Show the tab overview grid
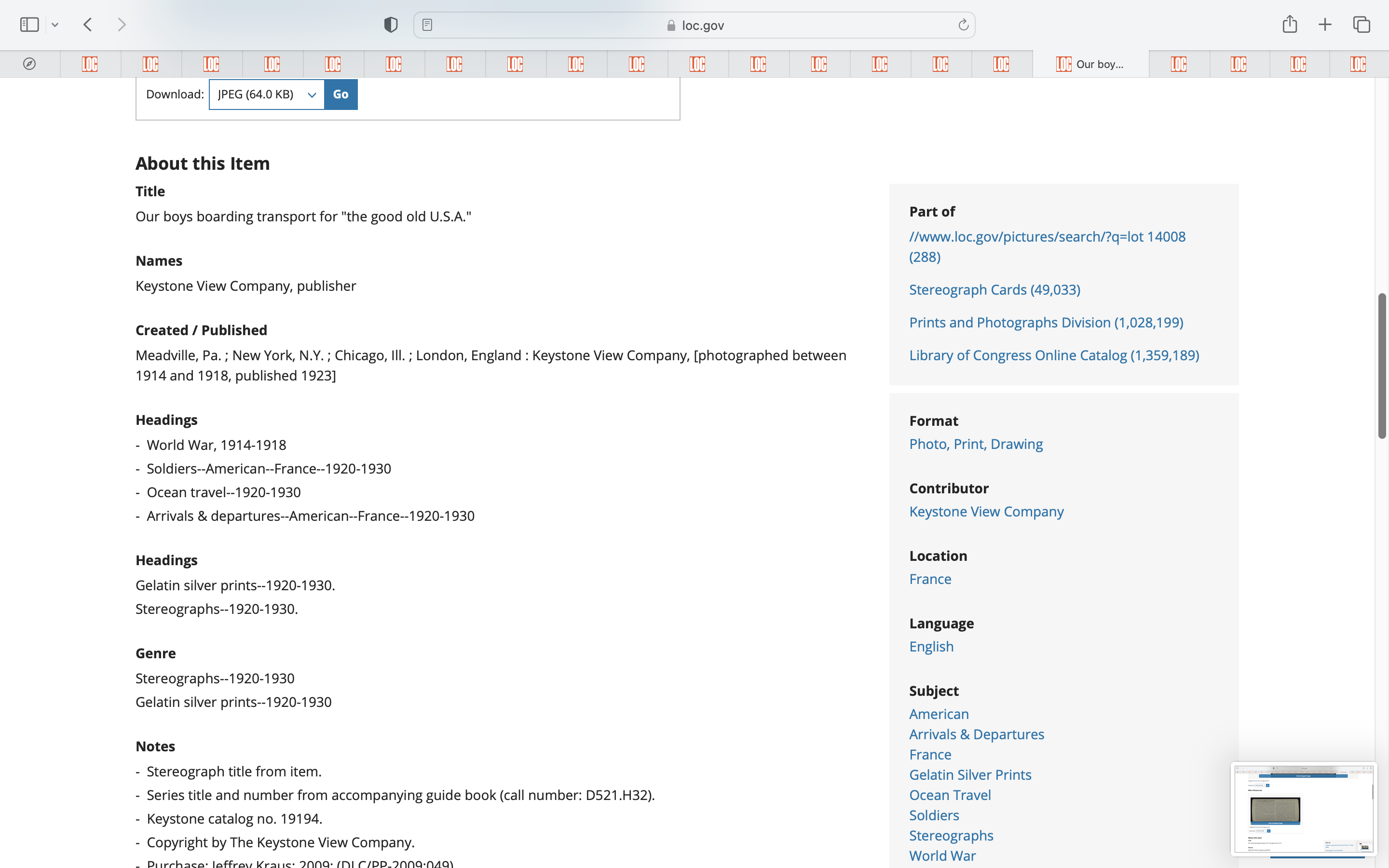 pyautogui.click(x=1362, y=25)
